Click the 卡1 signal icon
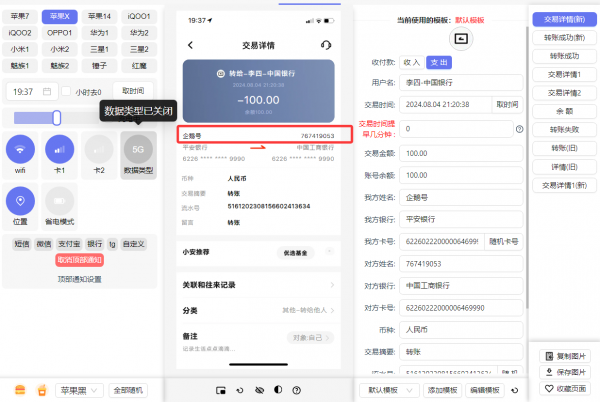This screenshot has width=600, height=402. tap(59, 149)
